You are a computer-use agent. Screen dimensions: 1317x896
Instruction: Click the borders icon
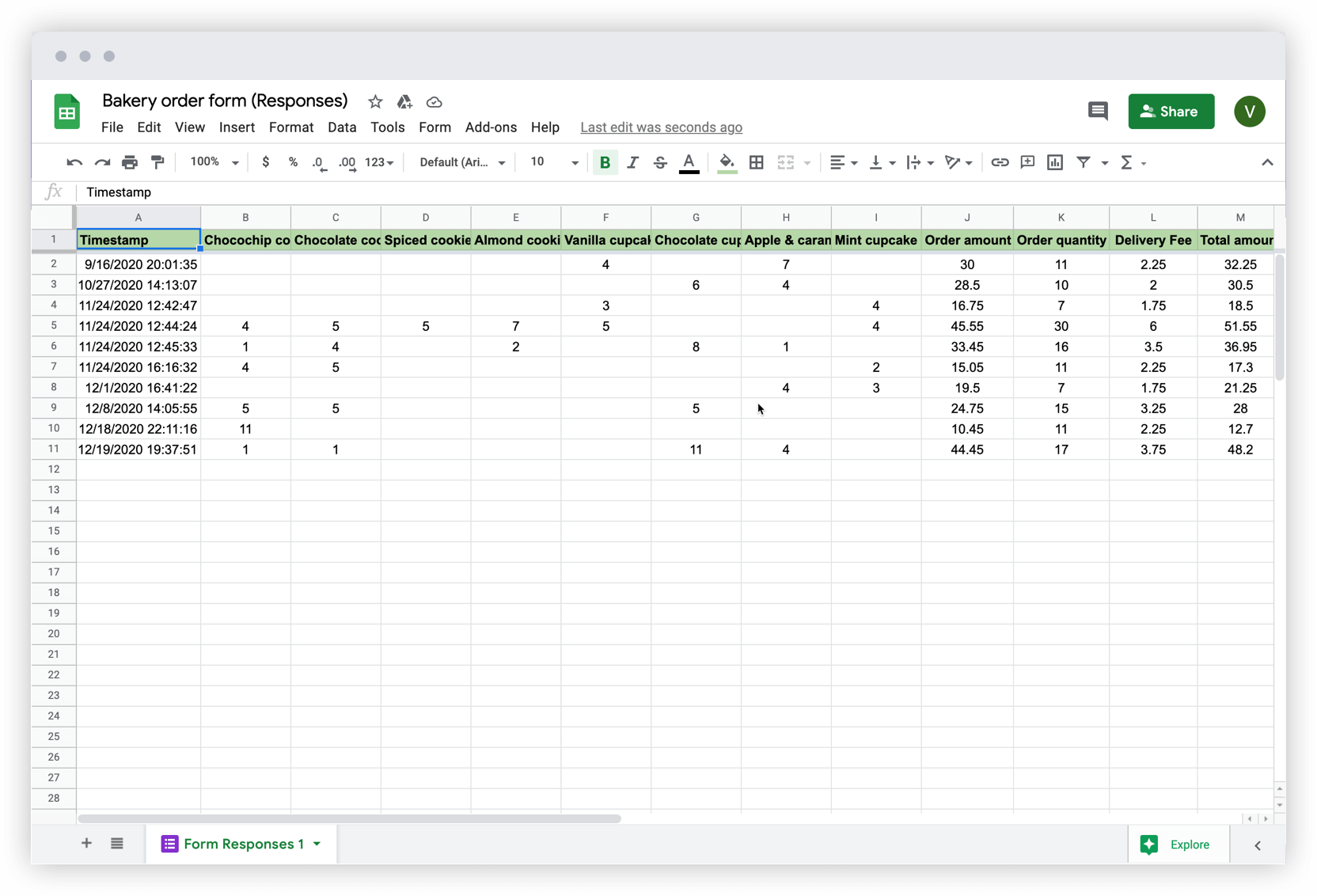(756, 162)
